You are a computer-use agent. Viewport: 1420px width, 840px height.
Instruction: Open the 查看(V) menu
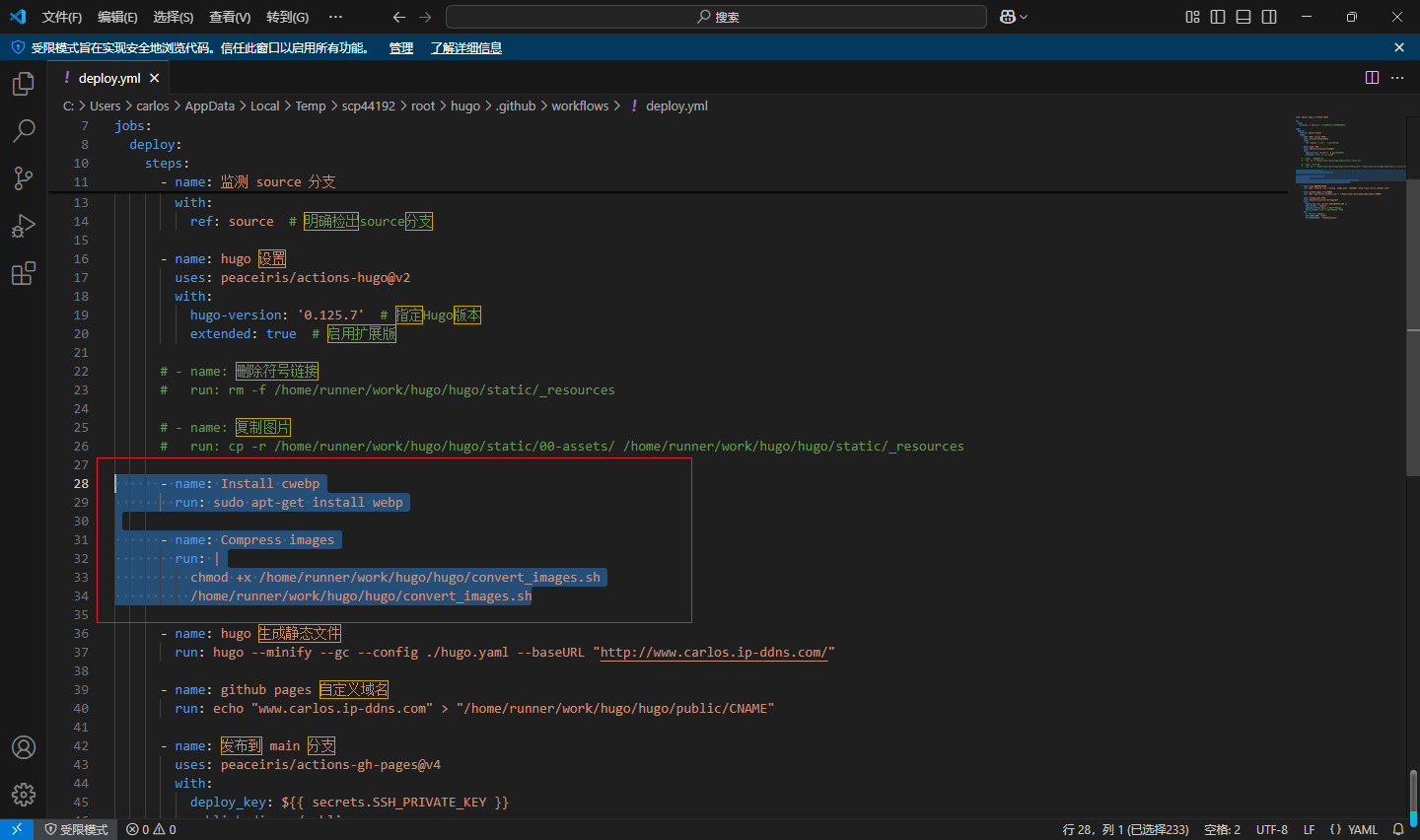pos(230,17)
